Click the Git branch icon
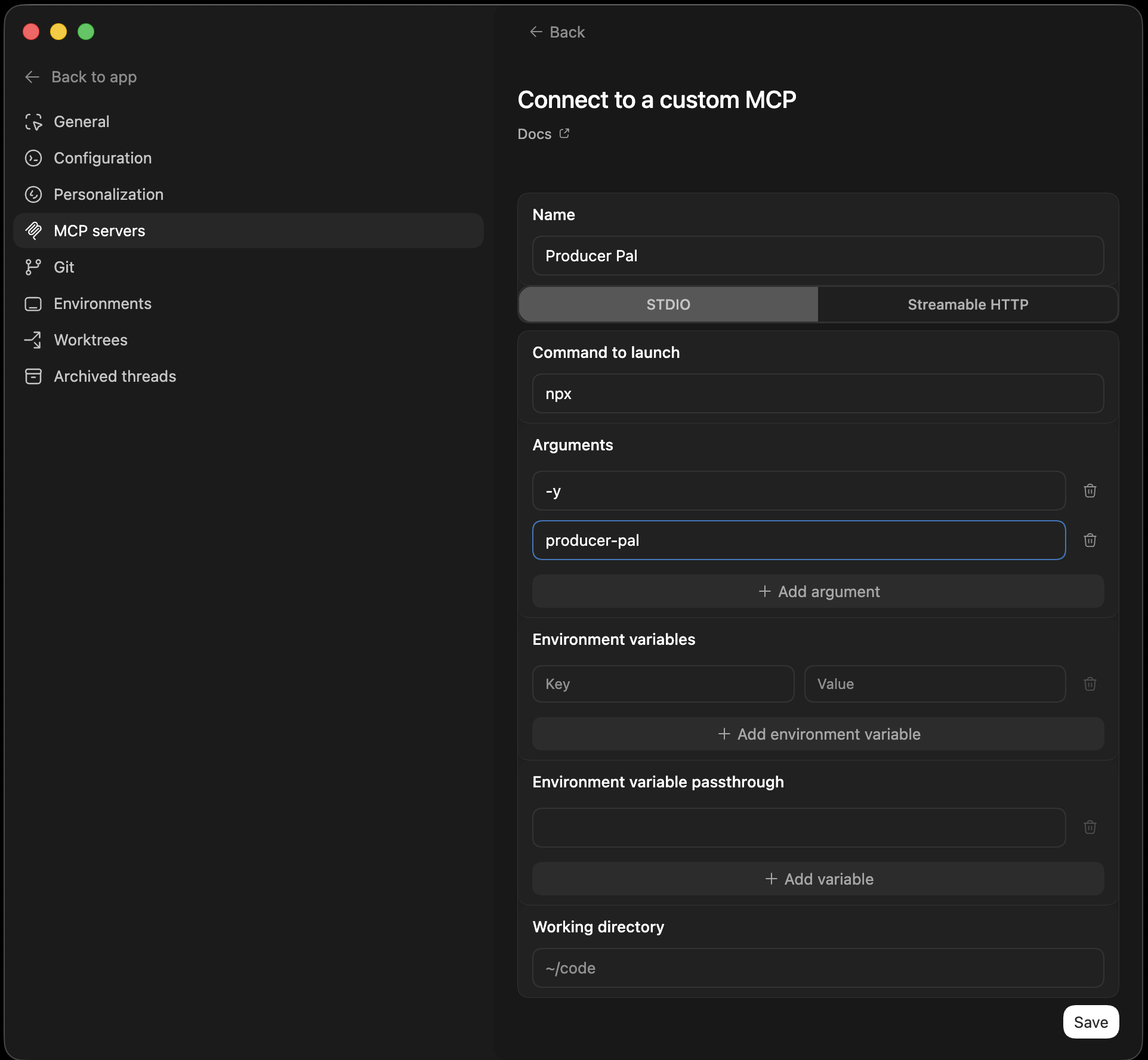 pyautogui.click(x=33, y=267)
